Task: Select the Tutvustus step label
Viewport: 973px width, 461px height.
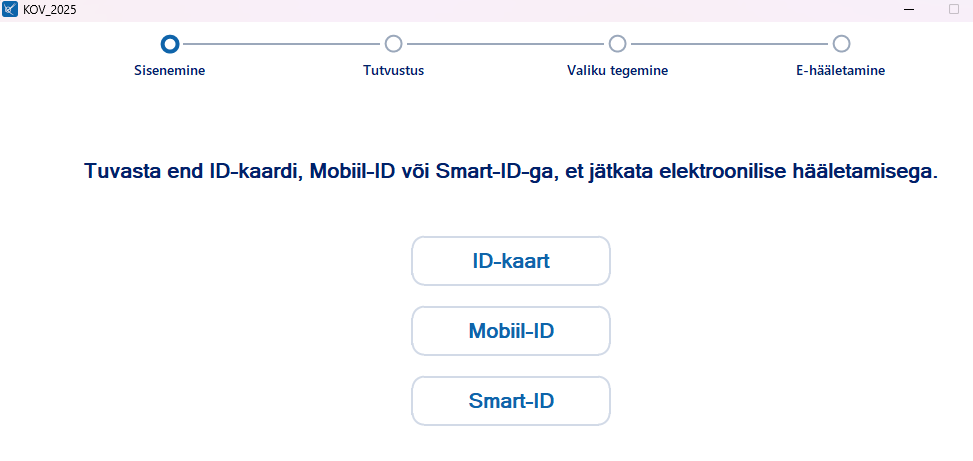Action: (394, 71)
